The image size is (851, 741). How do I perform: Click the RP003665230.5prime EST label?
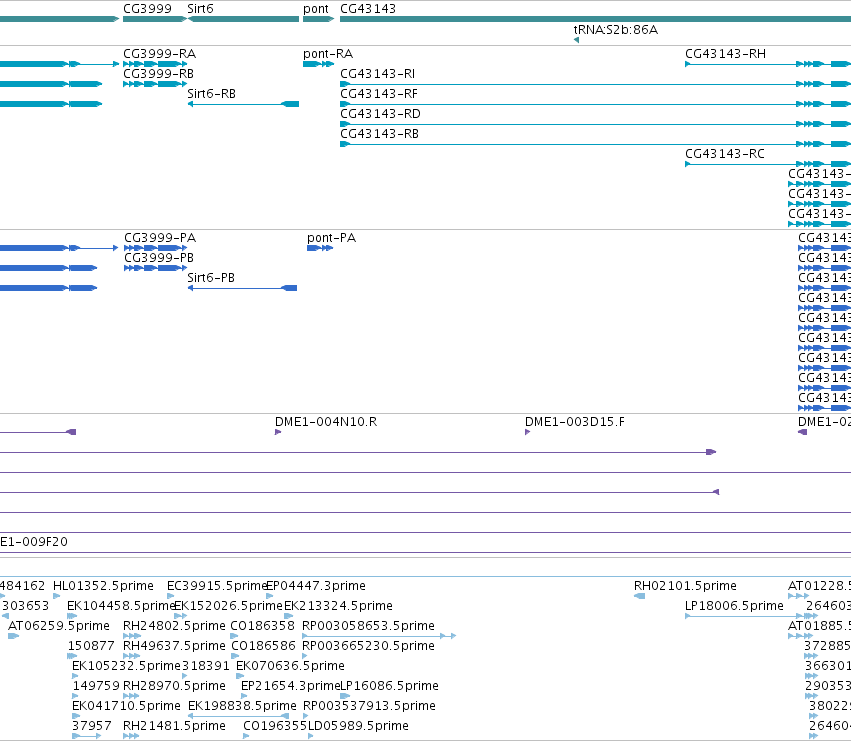[x=369, y=646]
